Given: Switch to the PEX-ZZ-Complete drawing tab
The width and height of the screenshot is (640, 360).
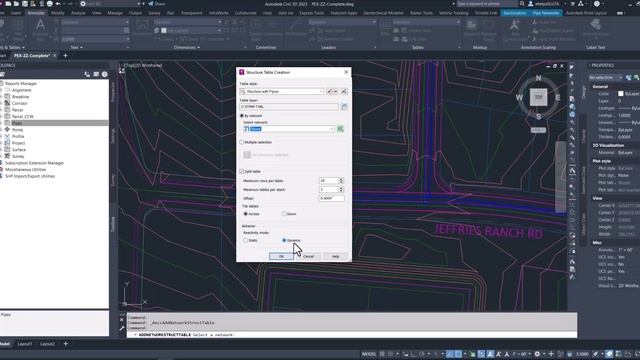Looking at the screenshot, I should 31,56.
